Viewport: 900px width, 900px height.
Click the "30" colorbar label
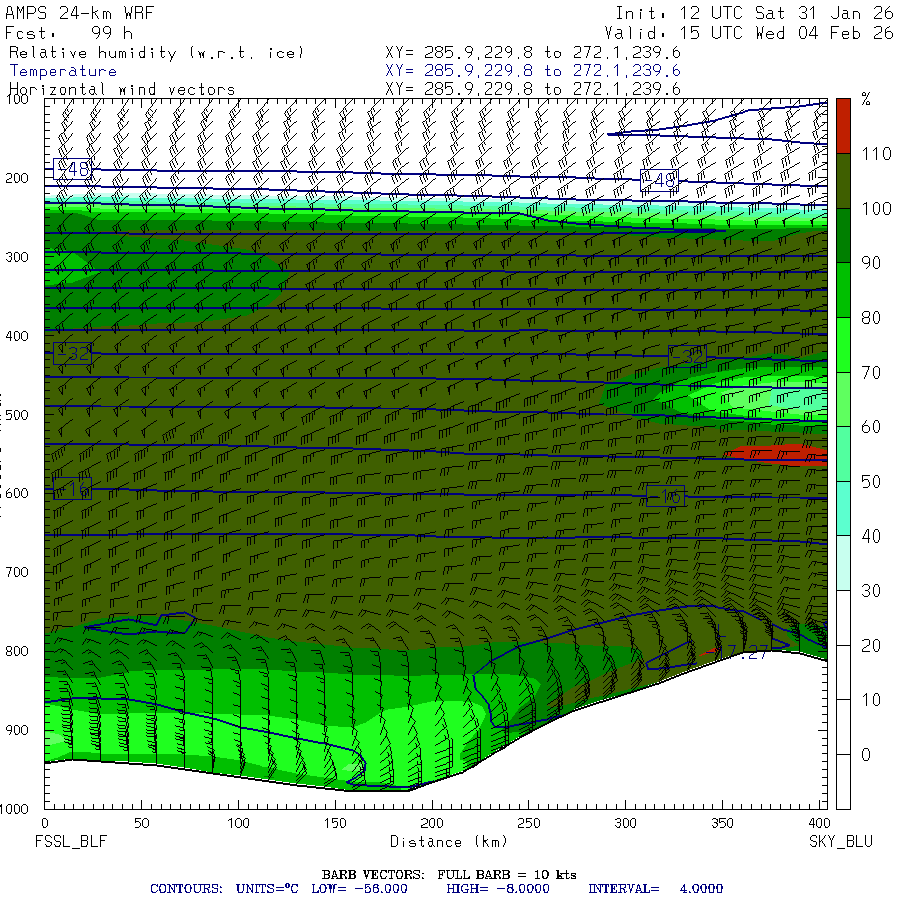(871, 591)
